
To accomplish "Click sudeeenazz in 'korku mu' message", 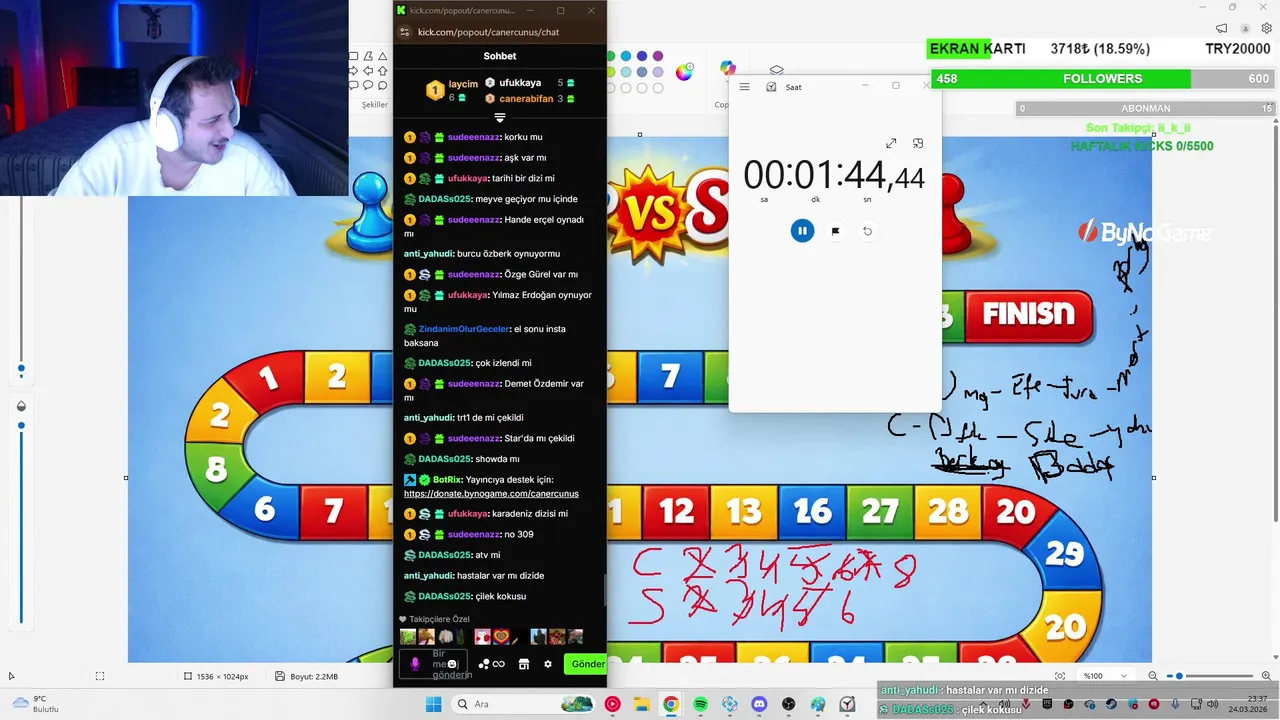I will tap(473, 137).
